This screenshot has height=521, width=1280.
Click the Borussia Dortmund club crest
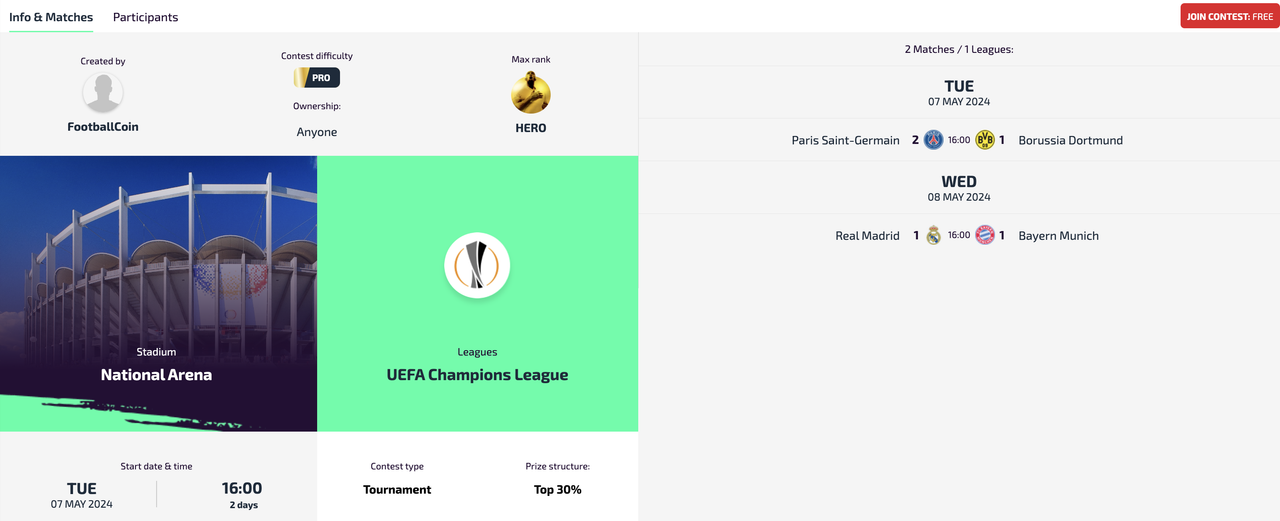tap(985, 140)
